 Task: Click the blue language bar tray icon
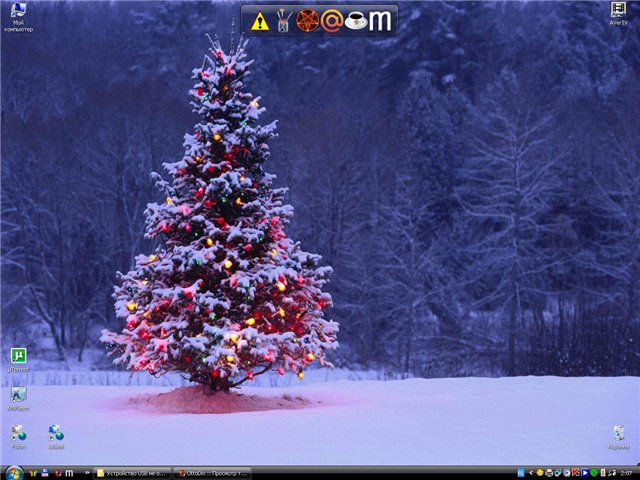[x=521, y=473]
